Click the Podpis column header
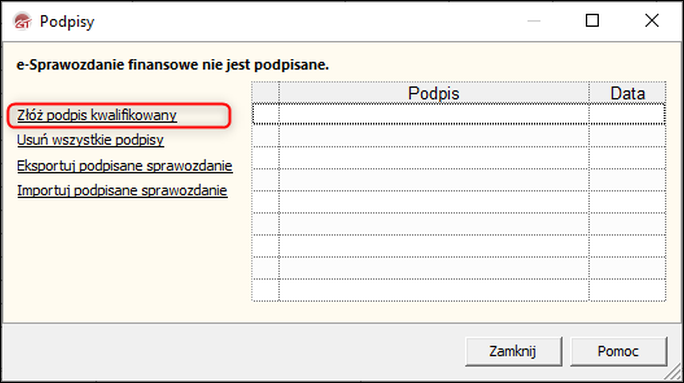This screenshot has width=684, height=383. 434,93
